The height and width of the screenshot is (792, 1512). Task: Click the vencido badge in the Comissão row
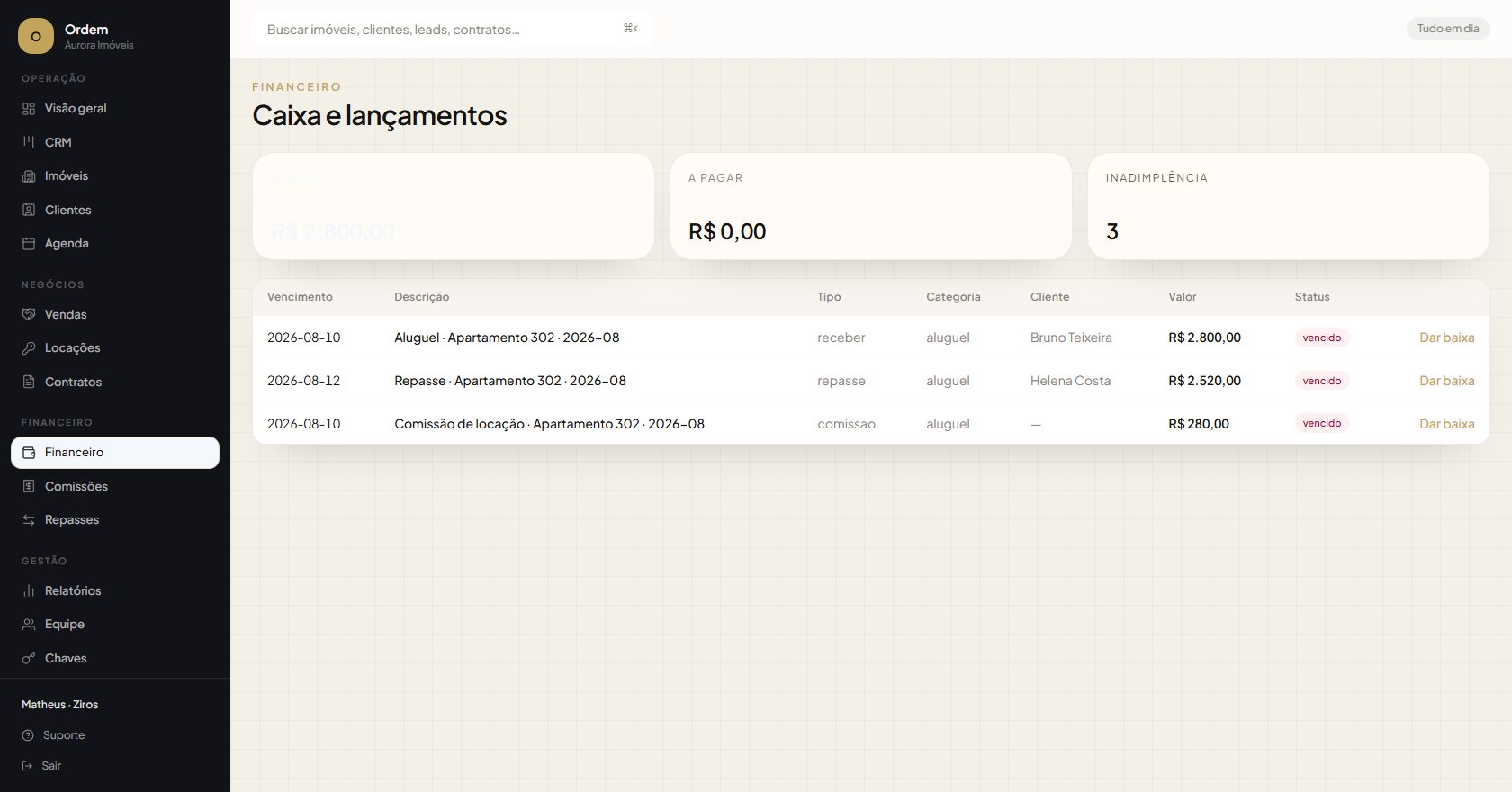(x=1322, y=423)
